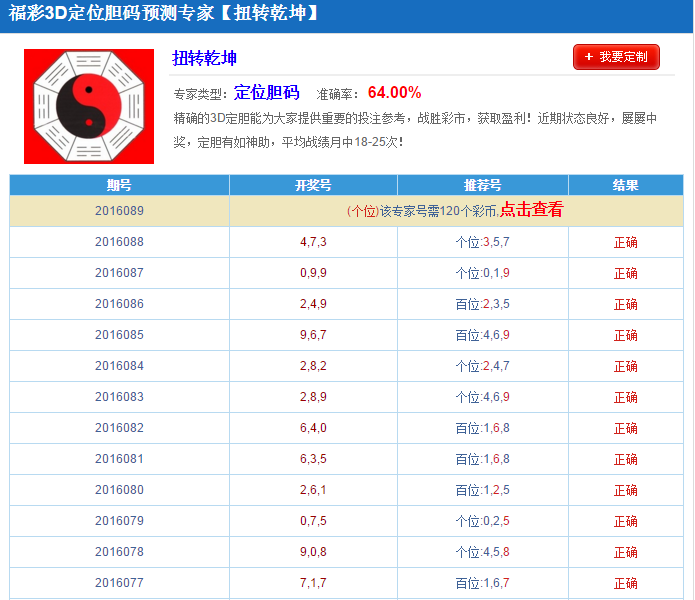Click the 我要定制 red button
695x600 pixels.
click(616, 57)
